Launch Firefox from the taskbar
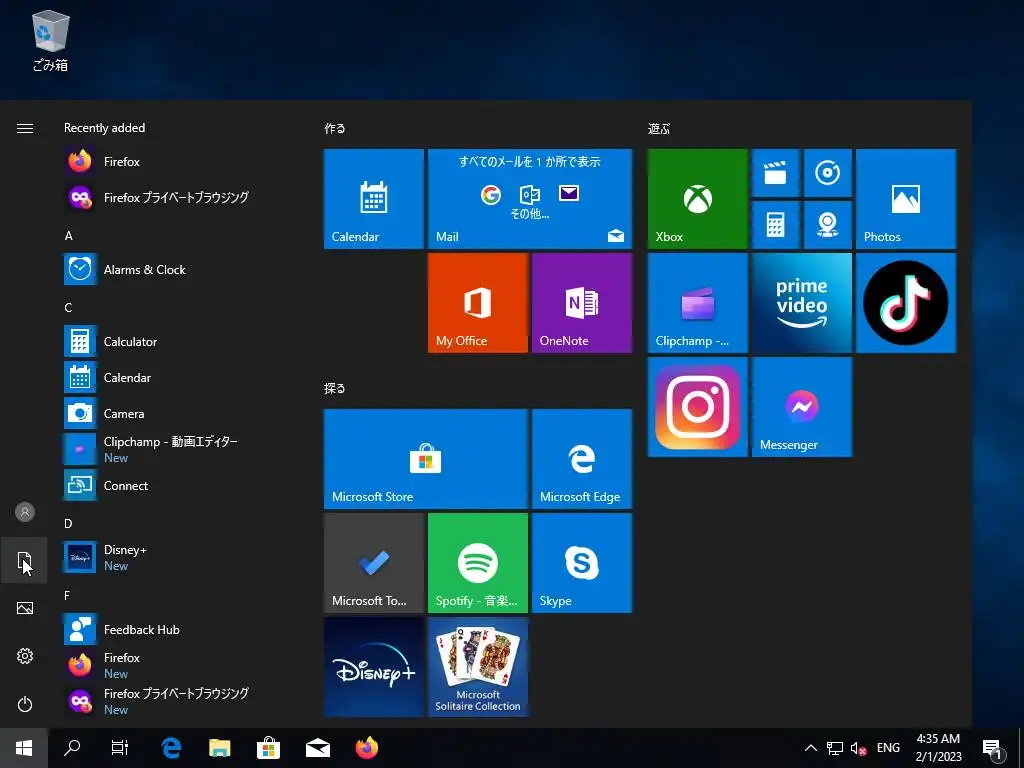The height and width of the screenshot is (768, 1024). coord(367,748)
